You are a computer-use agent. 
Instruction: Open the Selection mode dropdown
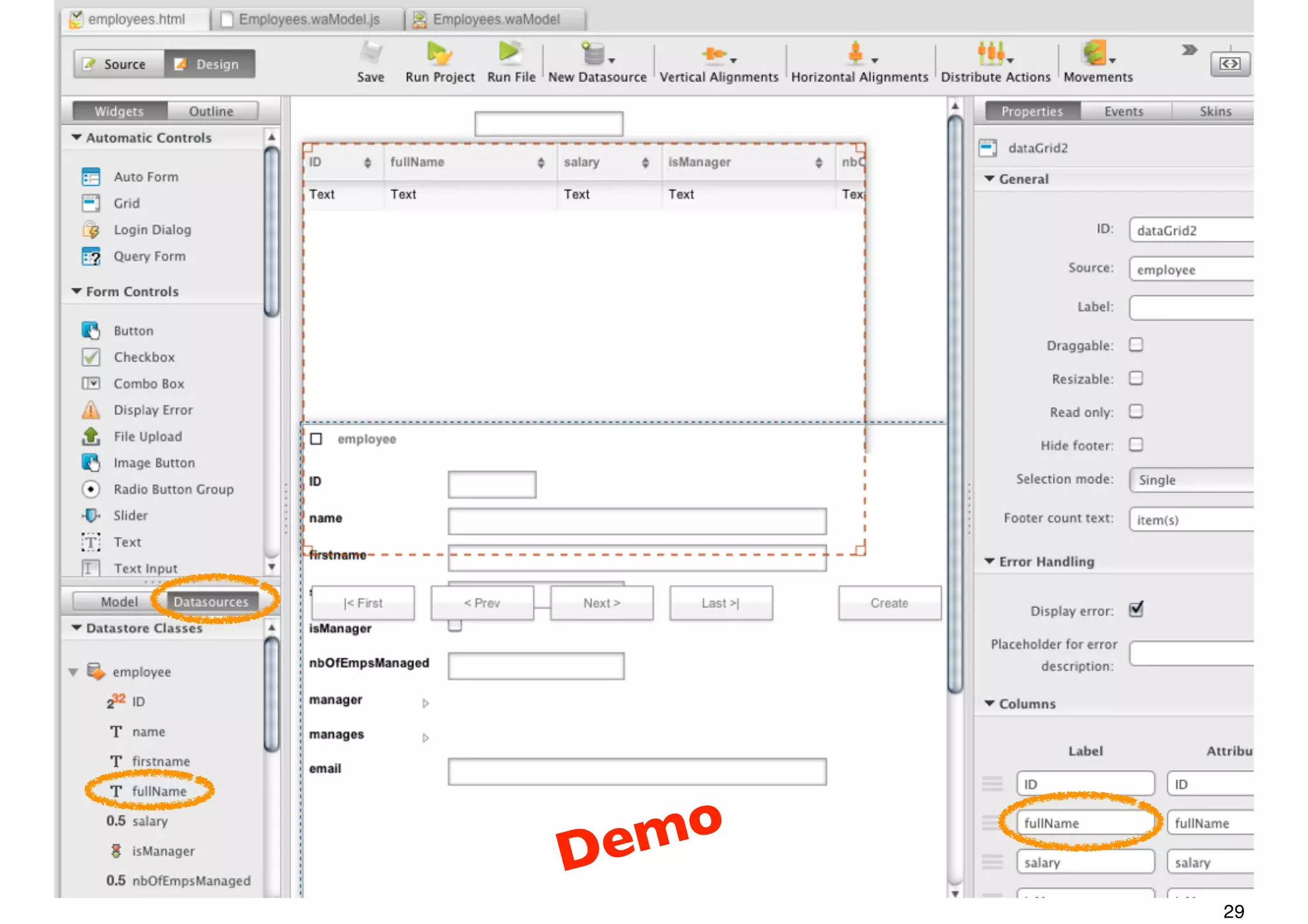point(1191,480)
